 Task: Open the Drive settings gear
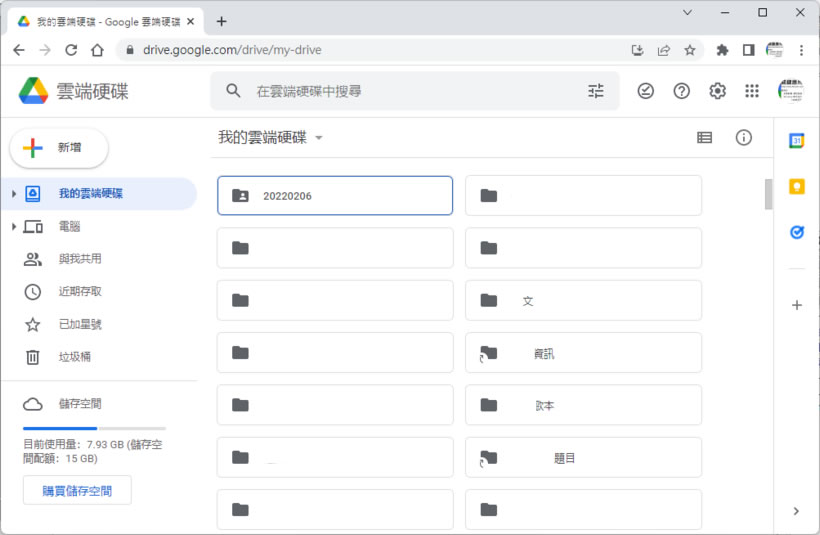pyautogui.click(x=717, y=91)
